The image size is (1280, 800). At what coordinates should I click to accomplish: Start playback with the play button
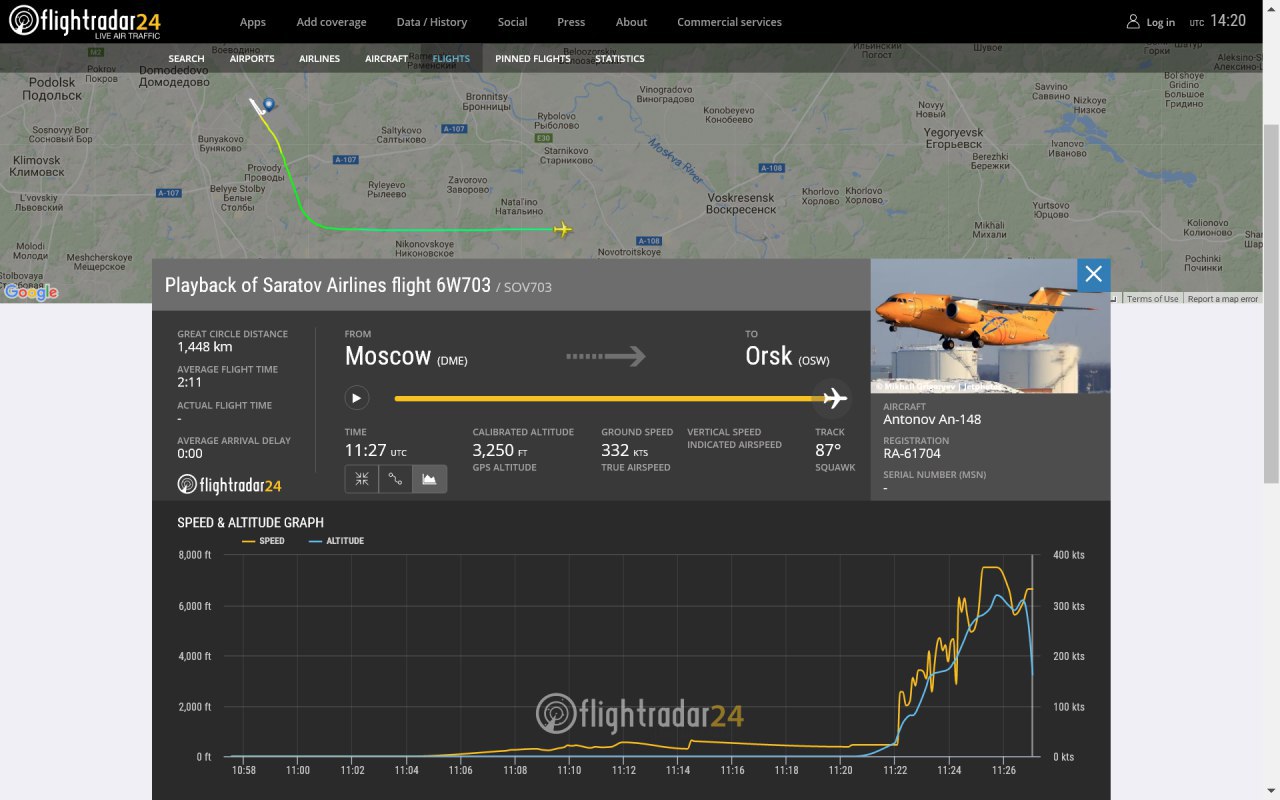click(x=356, y=398)
